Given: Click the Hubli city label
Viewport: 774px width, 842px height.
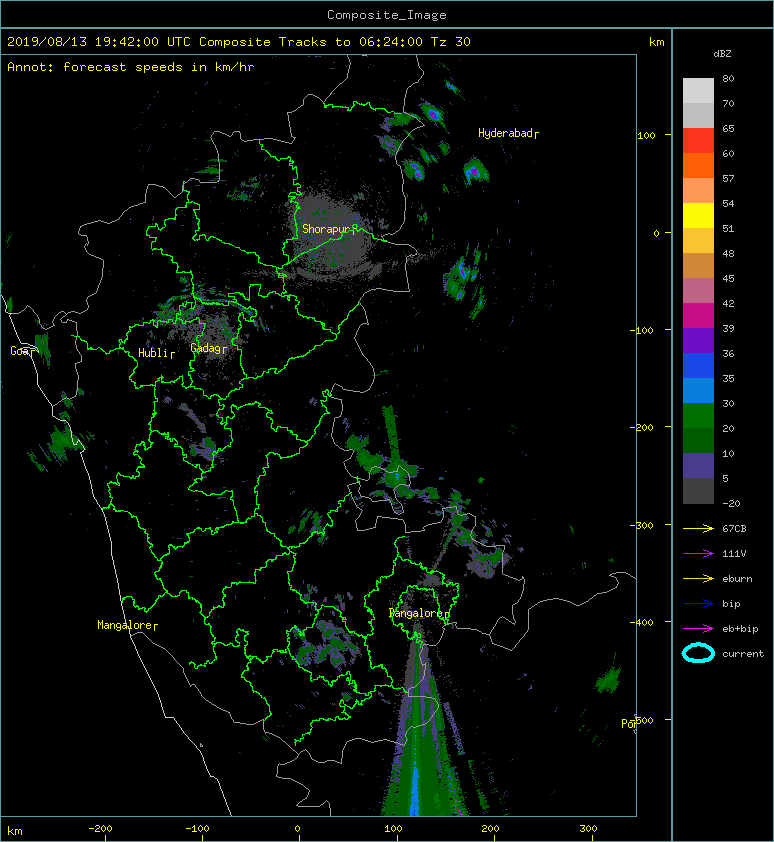Looking at the screenshot, I should click(156, 353).
